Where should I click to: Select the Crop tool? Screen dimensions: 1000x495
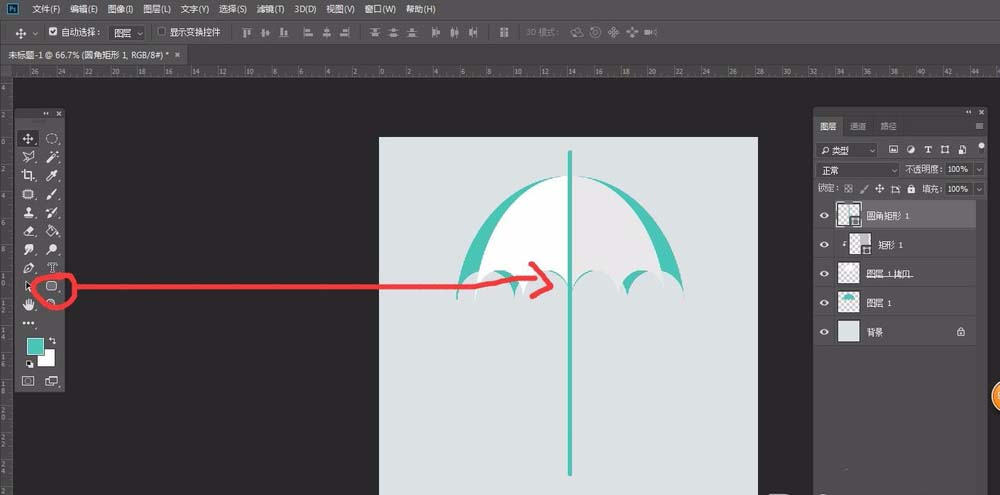[x=28, y=176]
